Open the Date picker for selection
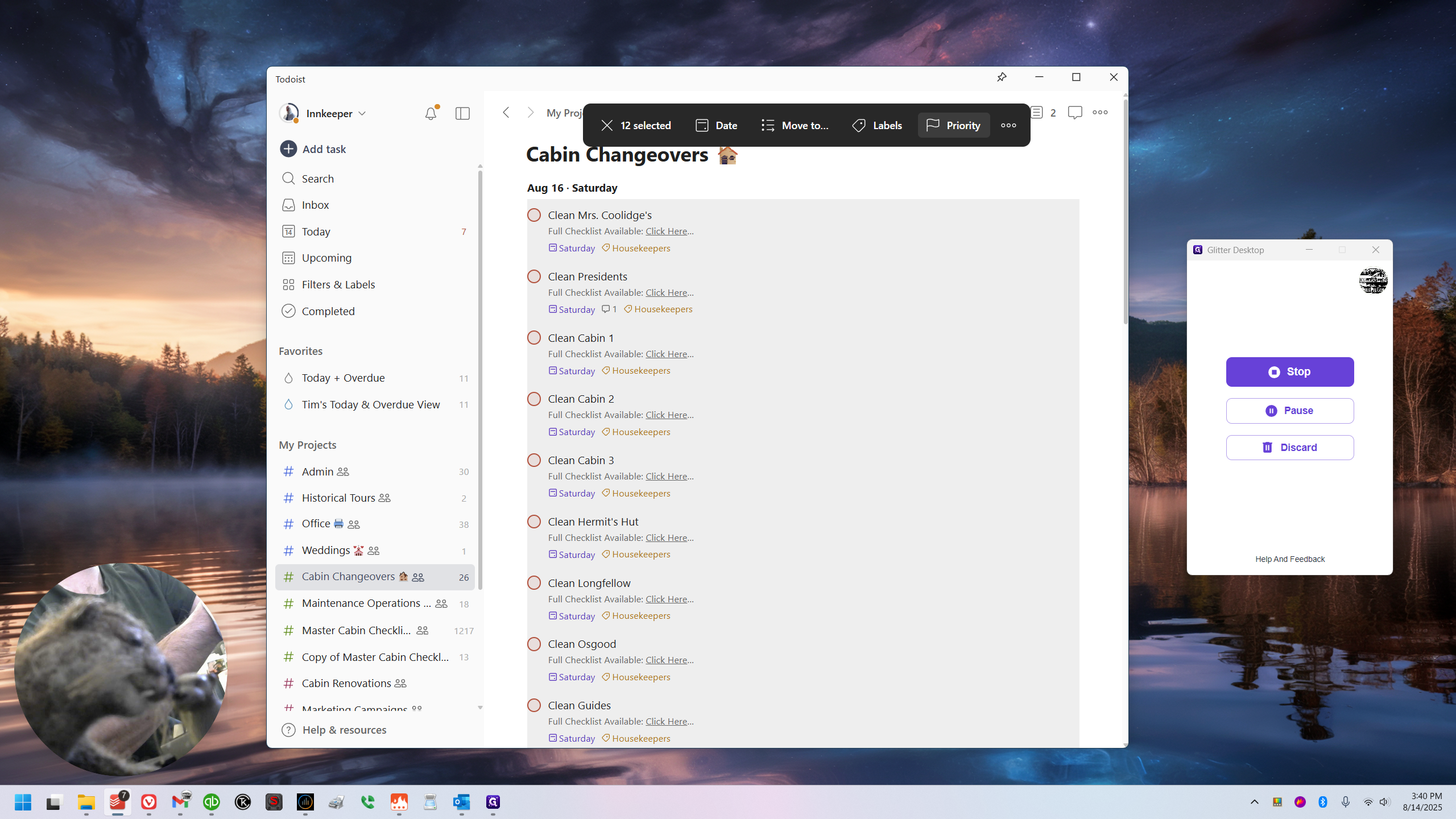1456x819 pixels. point(716,125)
